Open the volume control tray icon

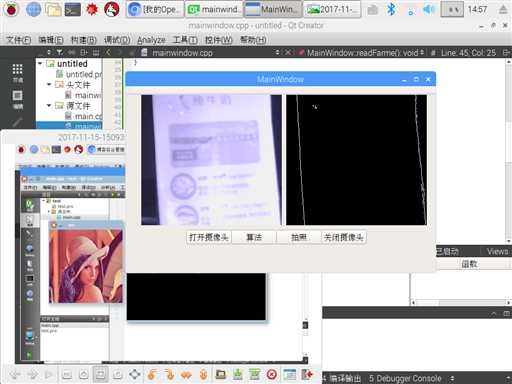point(428,10)
